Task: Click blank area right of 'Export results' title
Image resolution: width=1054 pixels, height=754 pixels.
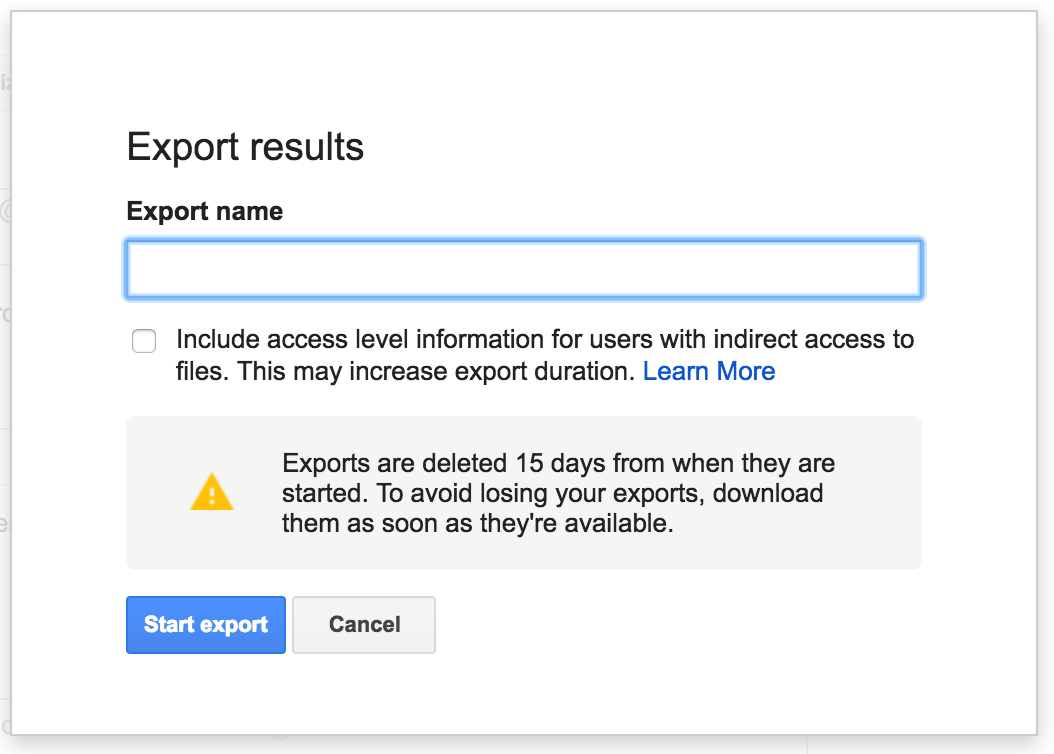Action: [650, 147]
